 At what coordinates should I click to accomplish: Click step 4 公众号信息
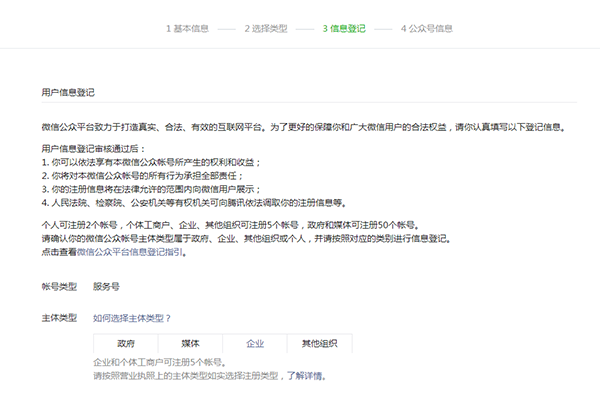(427, 29)
